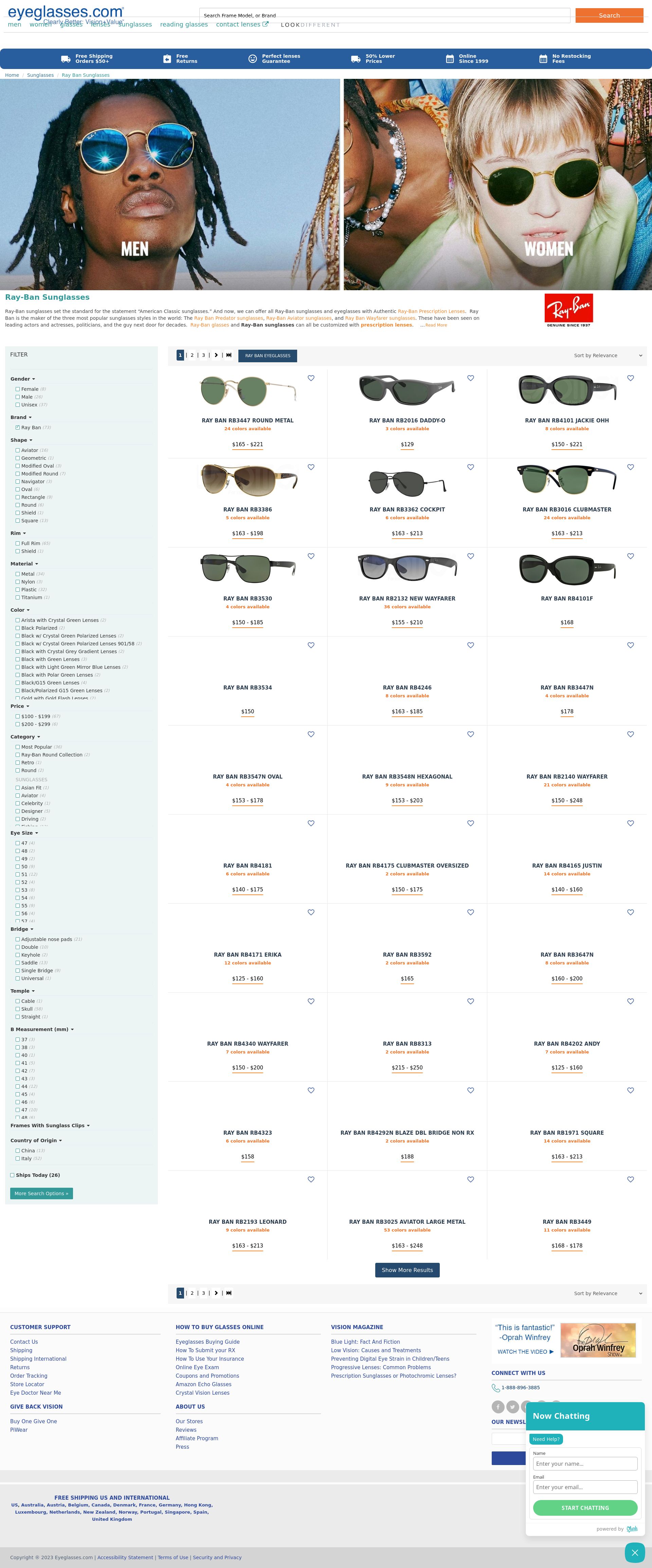The height and width of the screenshot is (1568, 652).
Task: Add RB3530 to favorites via heart
Action: pyautogui.click(x=311, y=556)
